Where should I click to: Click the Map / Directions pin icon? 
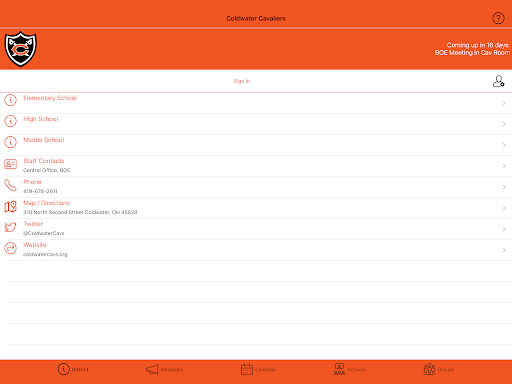point(10,206)
